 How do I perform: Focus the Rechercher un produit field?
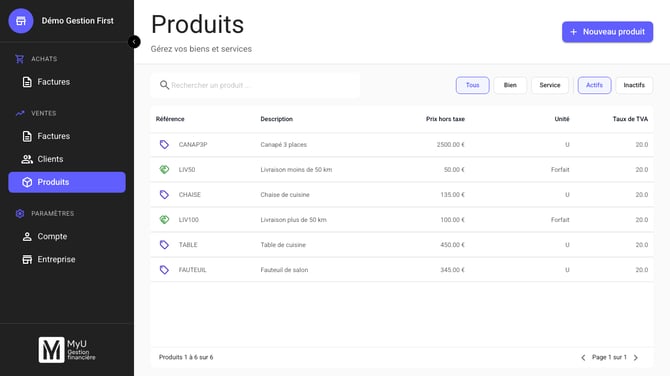click(255, 85)
